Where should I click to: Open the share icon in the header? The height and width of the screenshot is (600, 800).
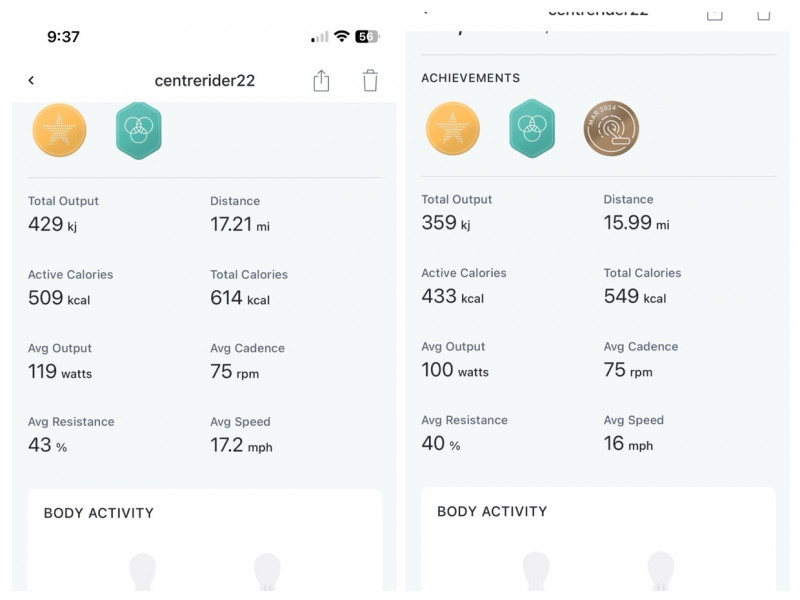coord(321,81)
